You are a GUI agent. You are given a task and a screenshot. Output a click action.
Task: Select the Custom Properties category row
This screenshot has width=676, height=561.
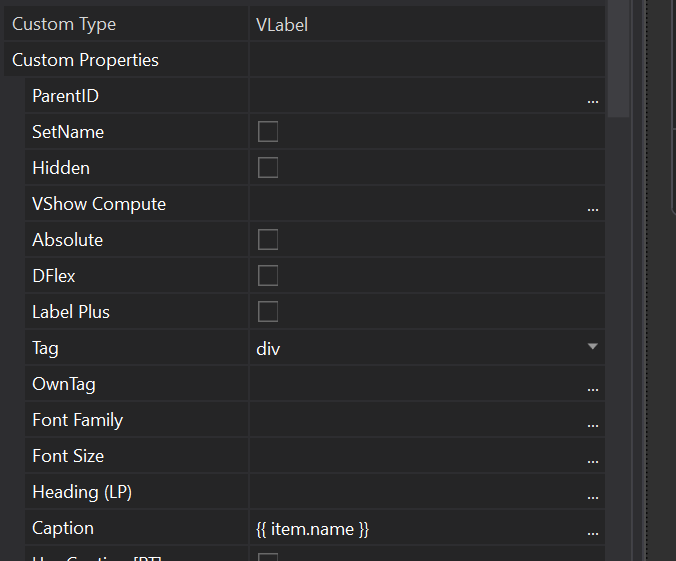[x=85, y=60]
